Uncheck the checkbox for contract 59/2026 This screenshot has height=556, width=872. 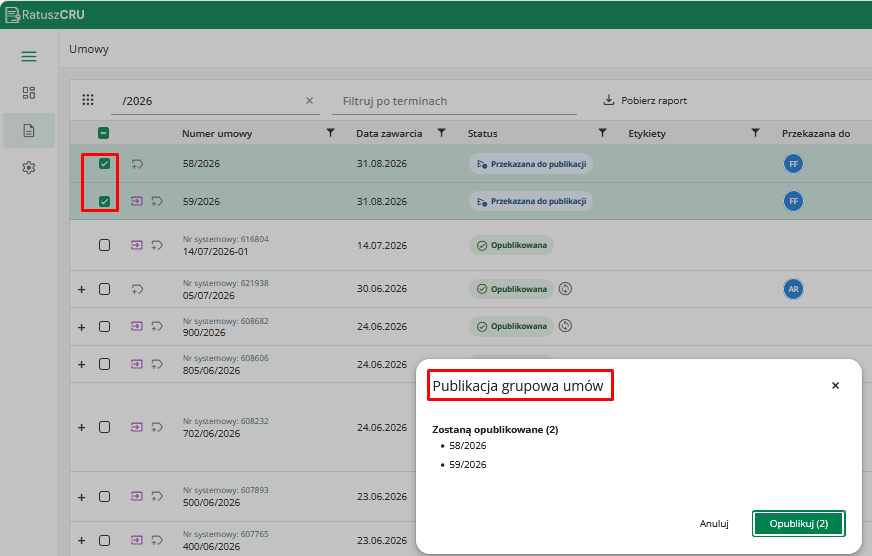click(105, 201)
